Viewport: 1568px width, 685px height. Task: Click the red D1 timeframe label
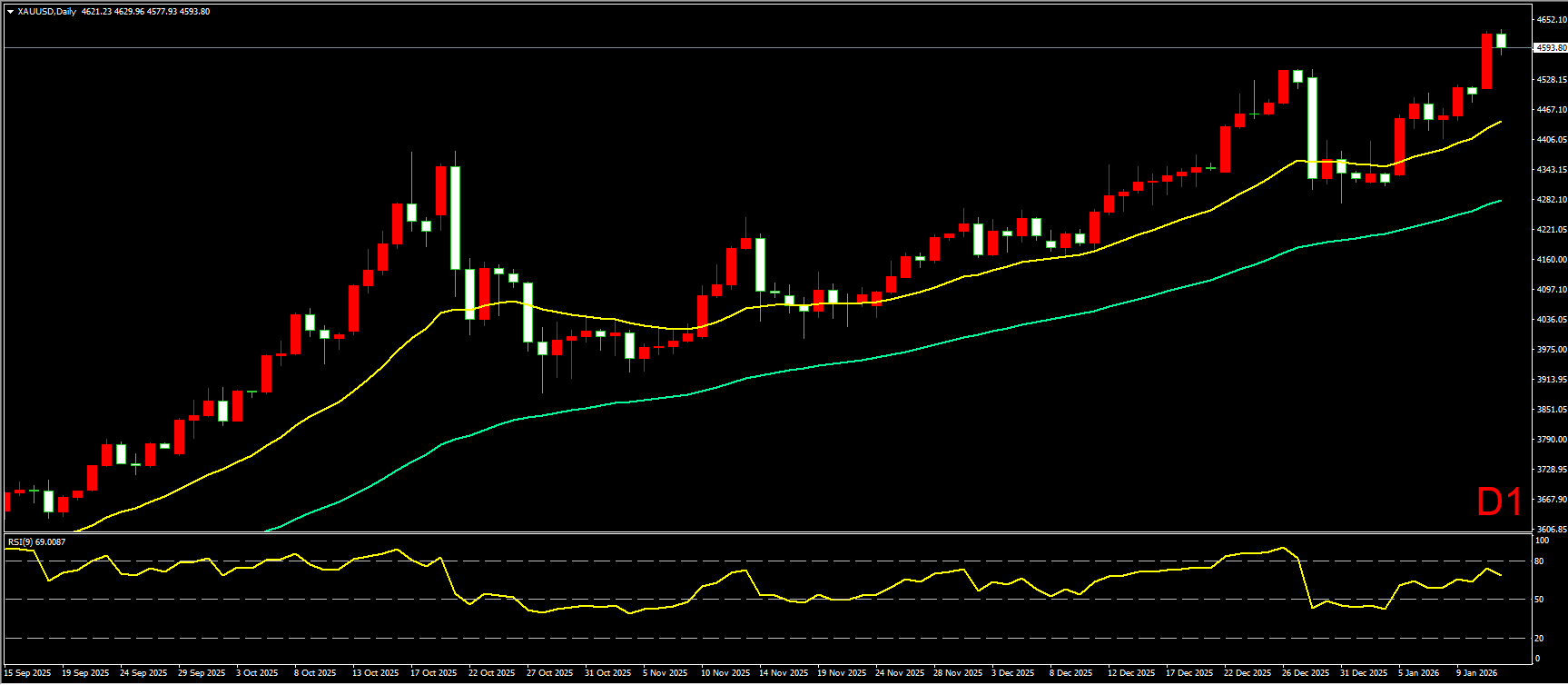coord(1499,502)
